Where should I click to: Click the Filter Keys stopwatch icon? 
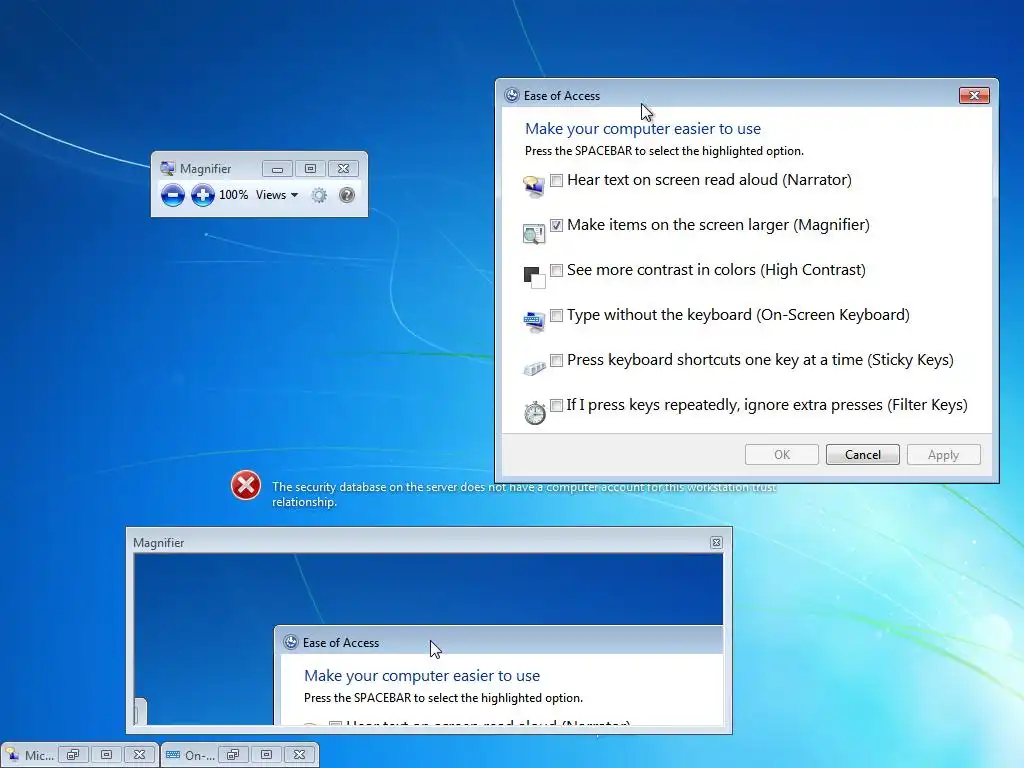535,413
